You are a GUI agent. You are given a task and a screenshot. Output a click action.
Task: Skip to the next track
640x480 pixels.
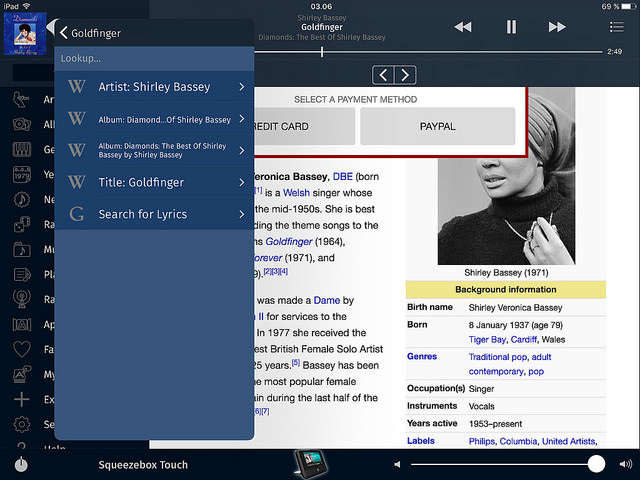pyautogui.click(x=557, y=27)
